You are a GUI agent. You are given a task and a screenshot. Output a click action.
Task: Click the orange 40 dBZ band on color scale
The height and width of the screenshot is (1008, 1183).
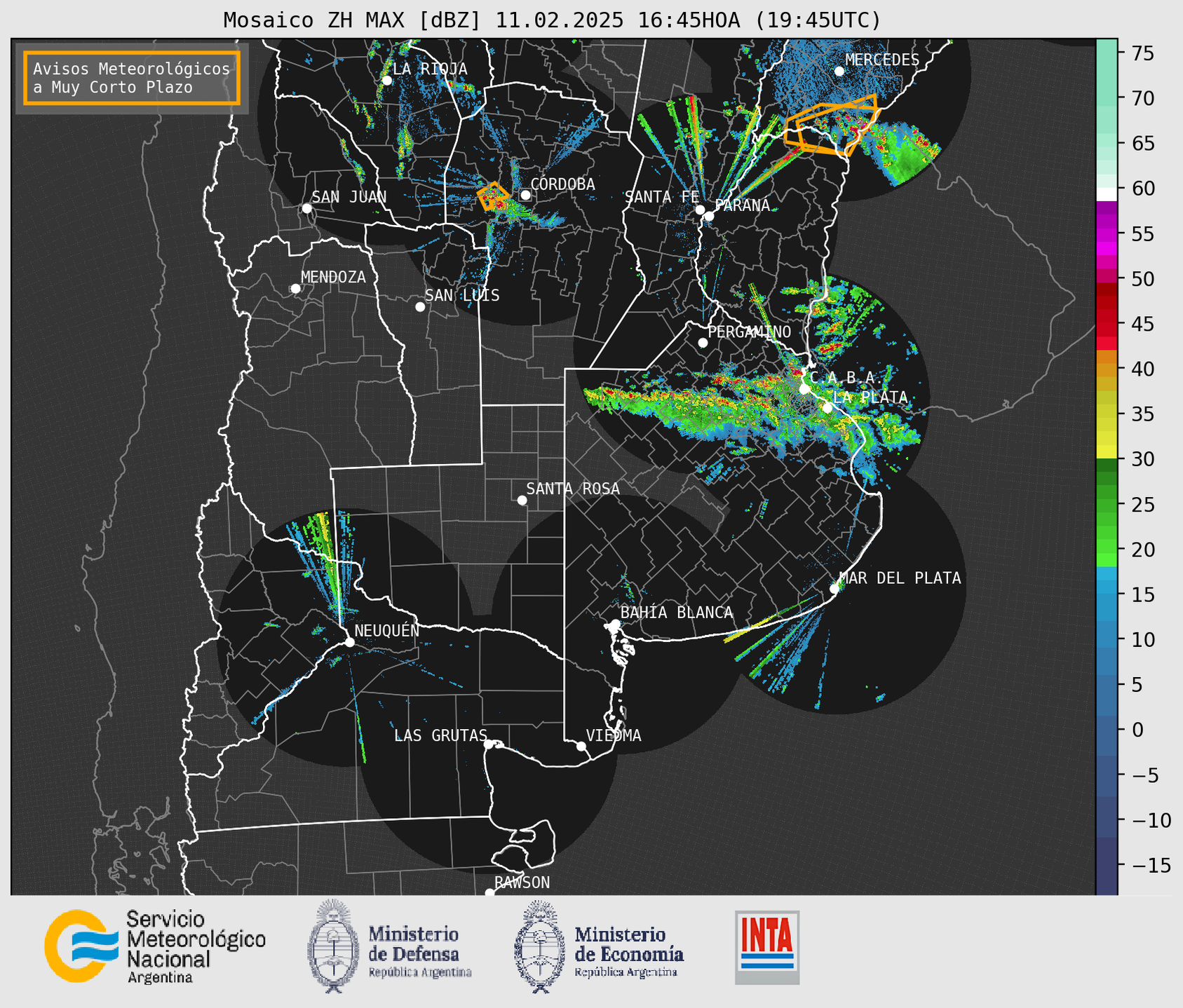click(1107, 369)
